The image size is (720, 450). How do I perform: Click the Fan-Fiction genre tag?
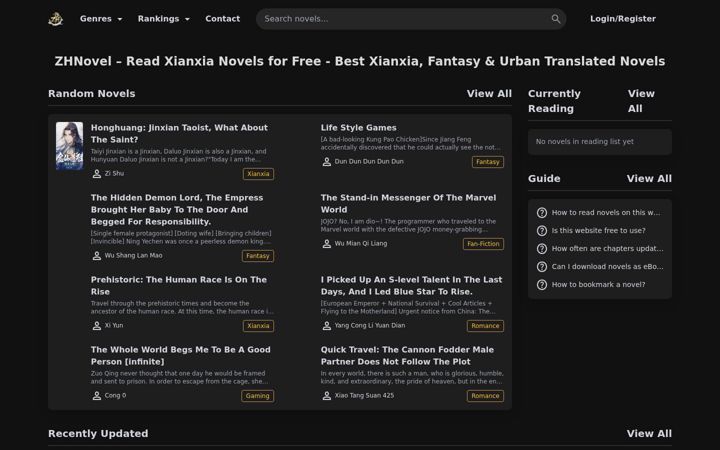click(483, 244)
